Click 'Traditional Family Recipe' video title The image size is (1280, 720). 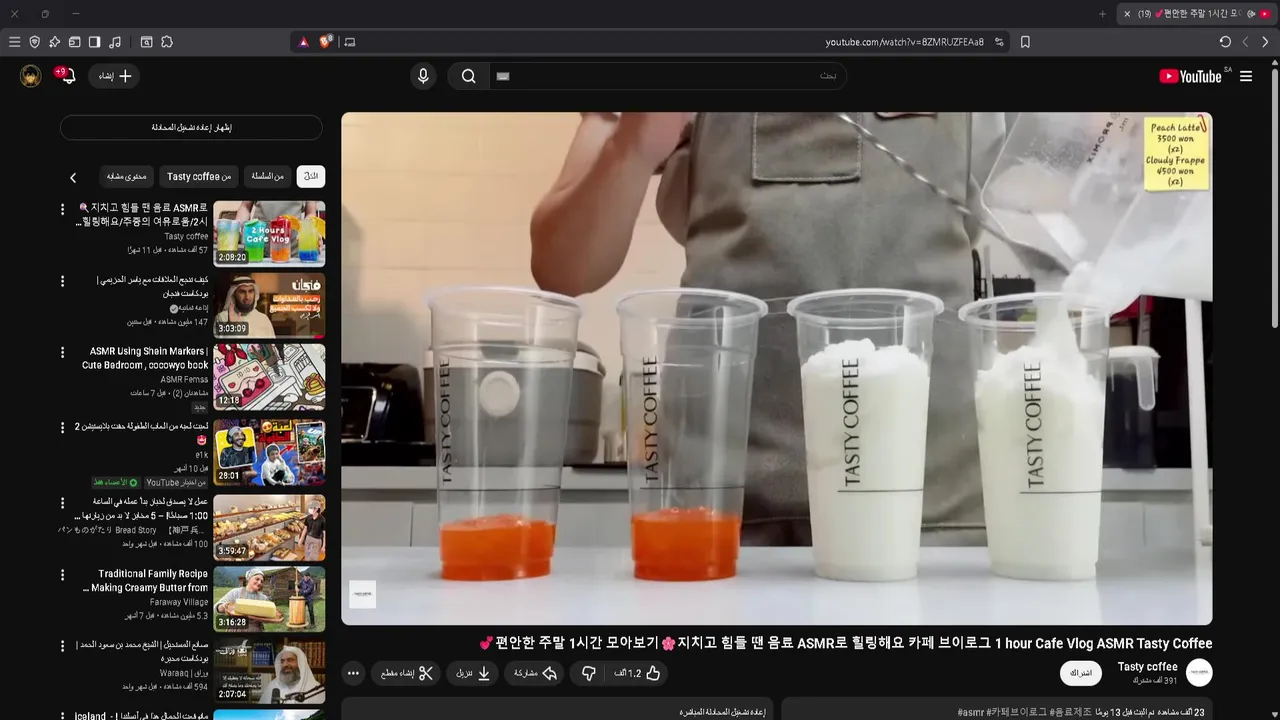[147, 581]
